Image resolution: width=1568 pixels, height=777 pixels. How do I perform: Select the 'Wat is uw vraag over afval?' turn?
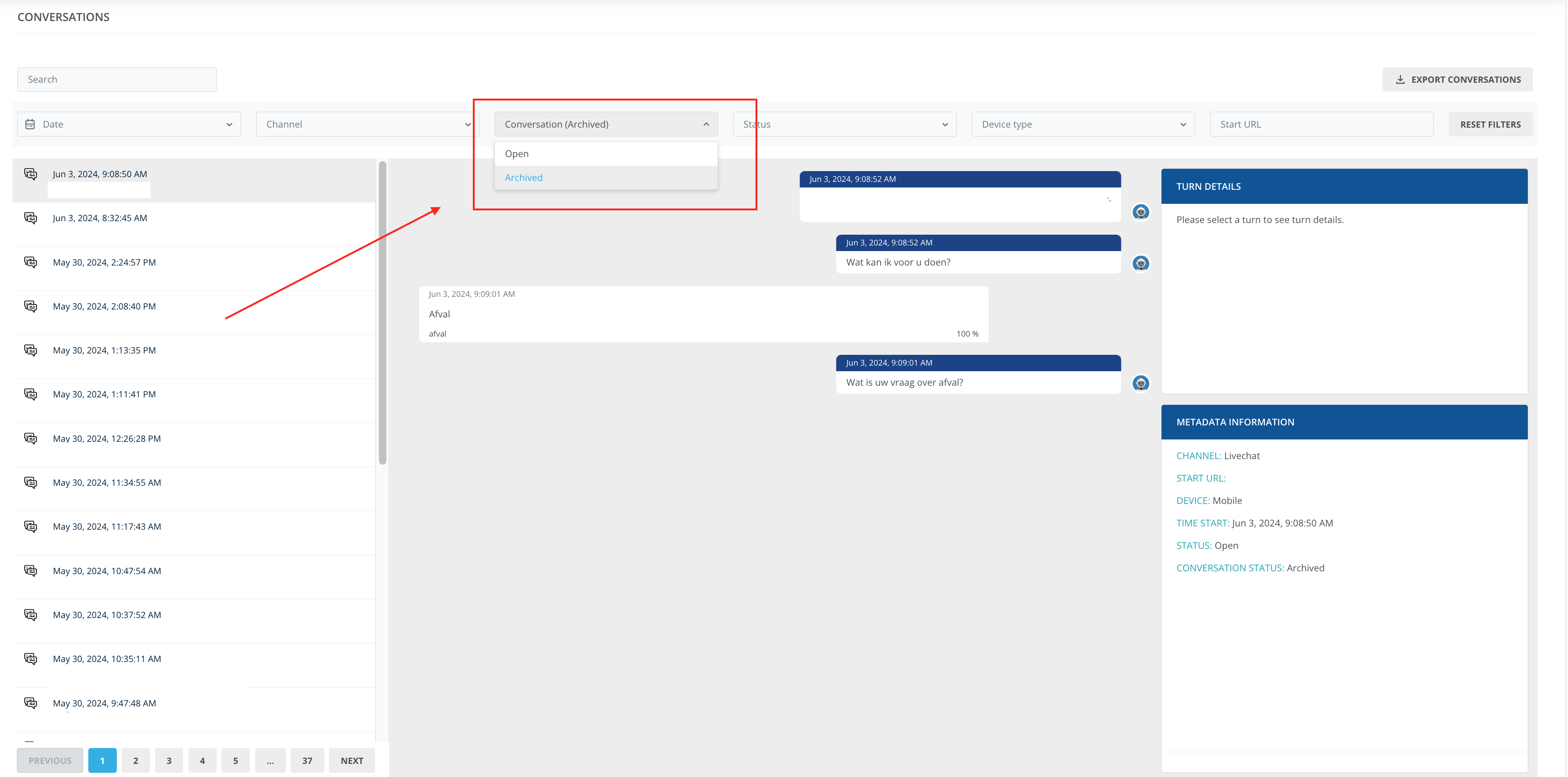[x=978, y=374]
